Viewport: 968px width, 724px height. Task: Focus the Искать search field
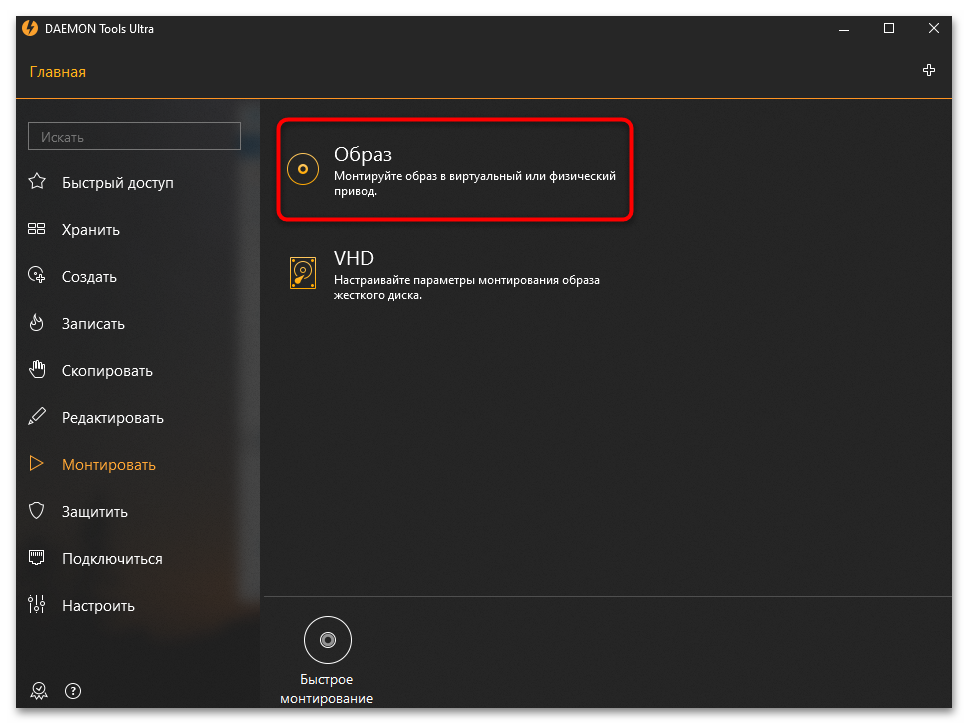click(134, 136)
